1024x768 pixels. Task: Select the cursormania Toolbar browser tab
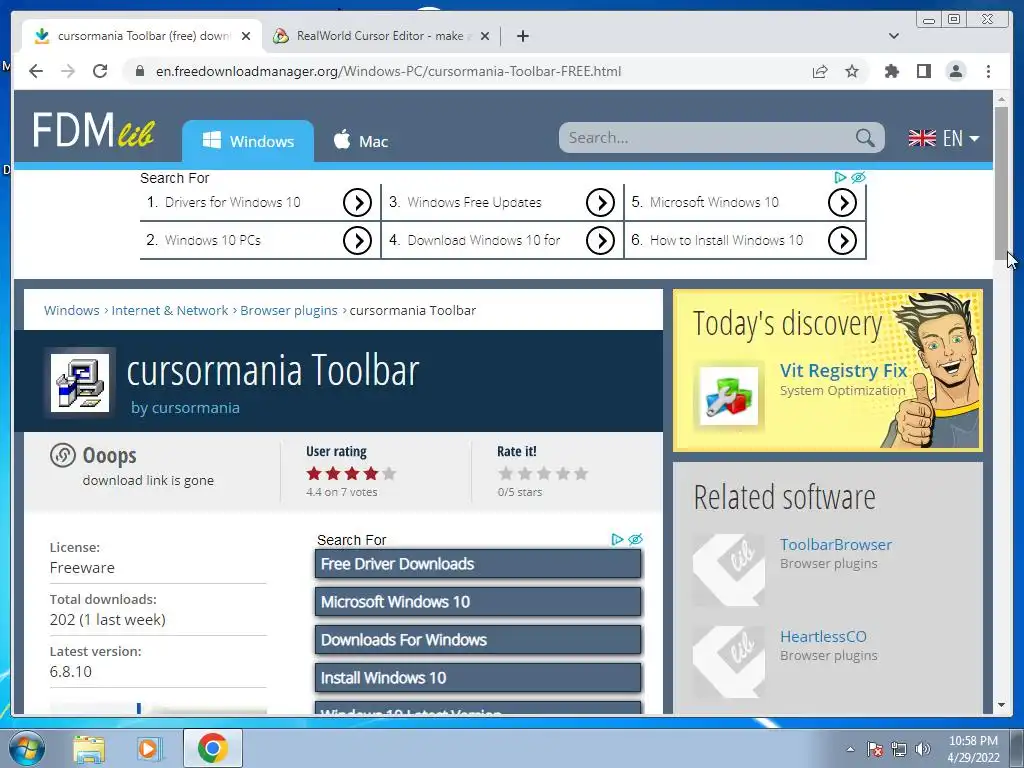click(x=142, y=36)
